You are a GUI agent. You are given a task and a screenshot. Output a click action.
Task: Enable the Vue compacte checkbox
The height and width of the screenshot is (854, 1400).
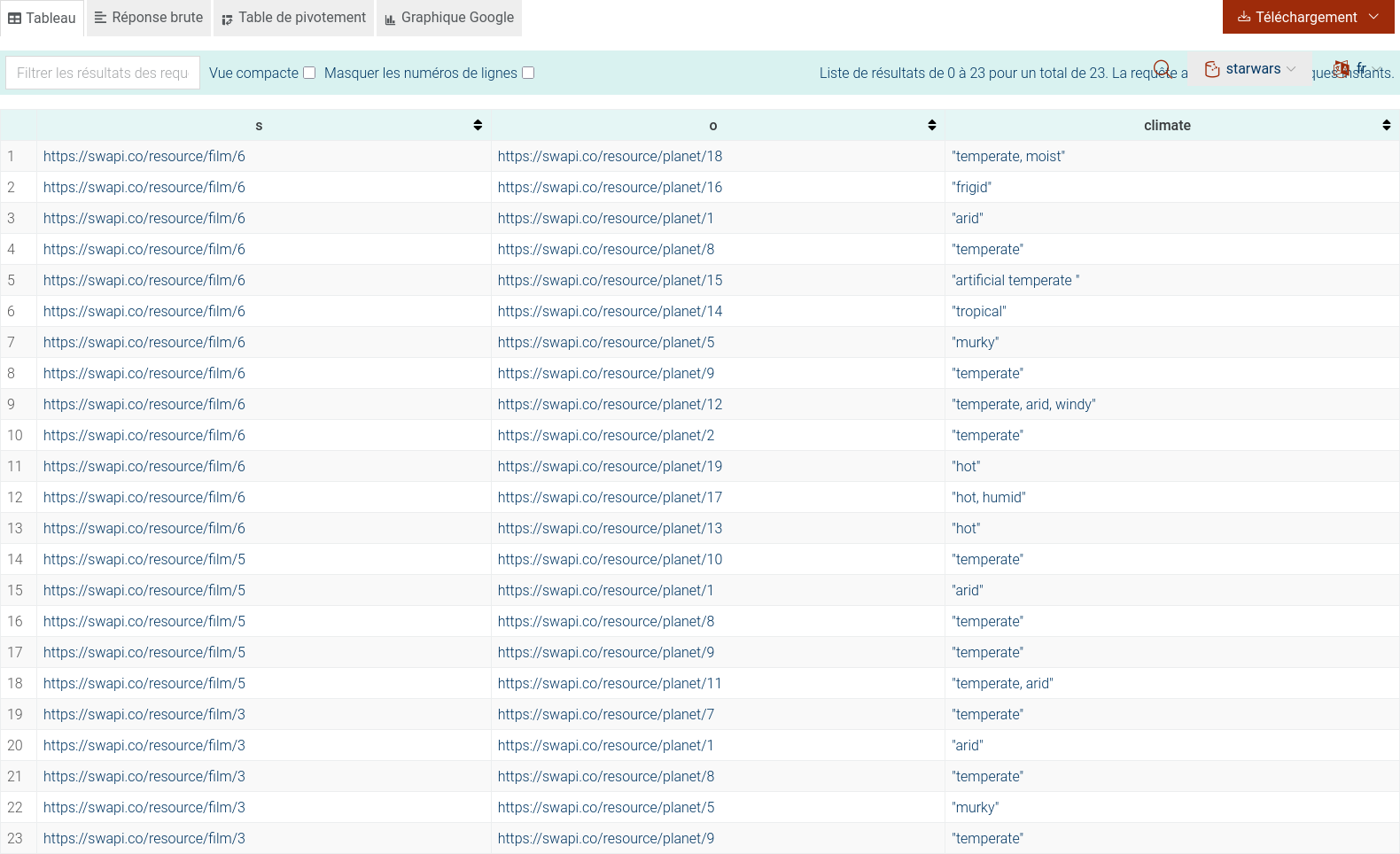[309, 73]
